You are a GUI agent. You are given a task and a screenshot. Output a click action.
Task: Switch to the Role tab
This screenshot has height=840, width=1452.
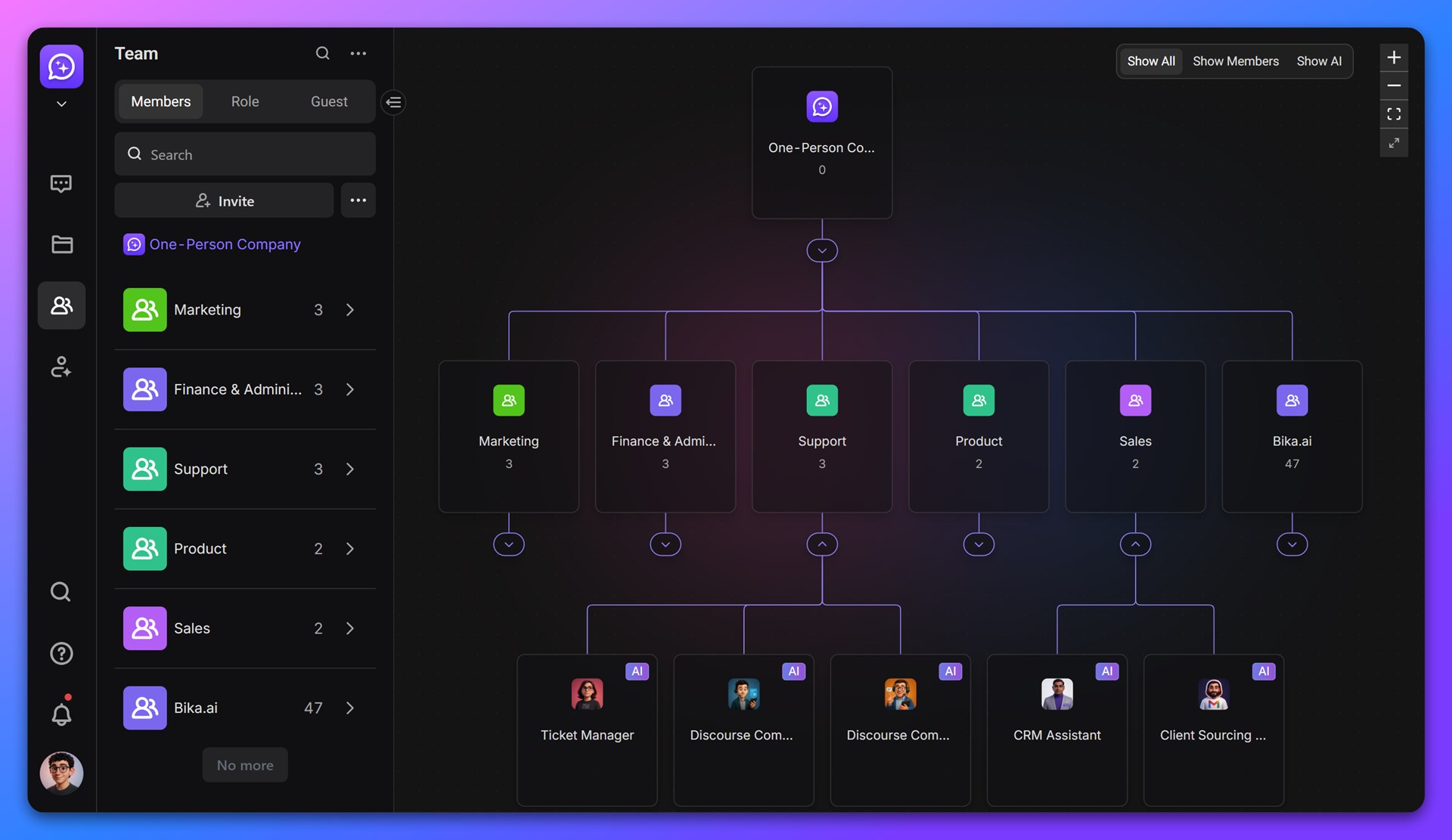pyautogui.click(x=245, y=101)
